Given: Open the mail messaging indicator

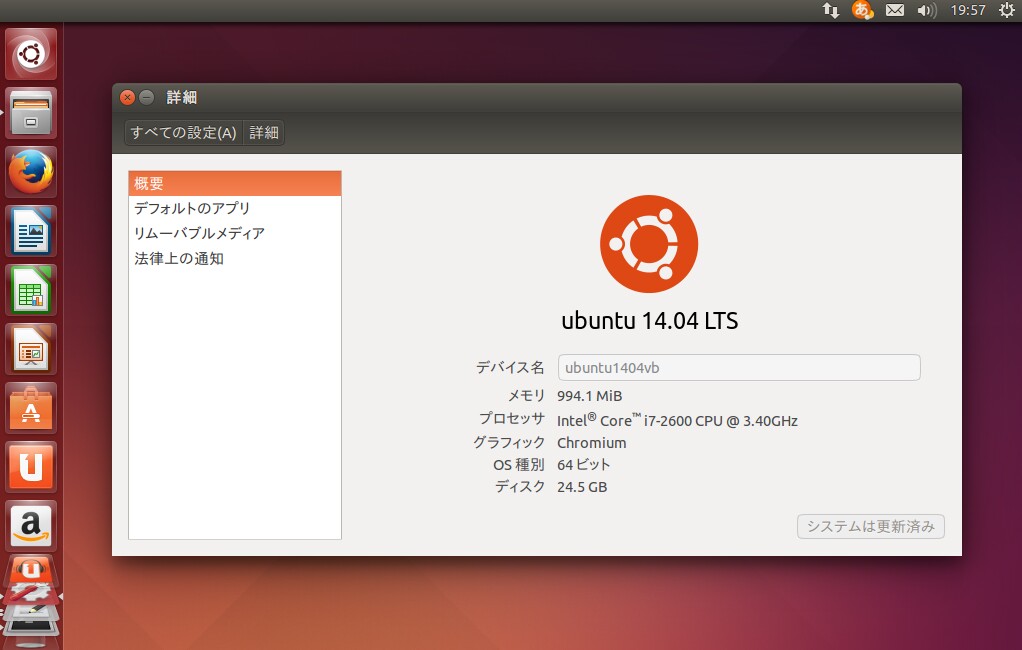Looking at the screenshot, I should pos(894,10).
